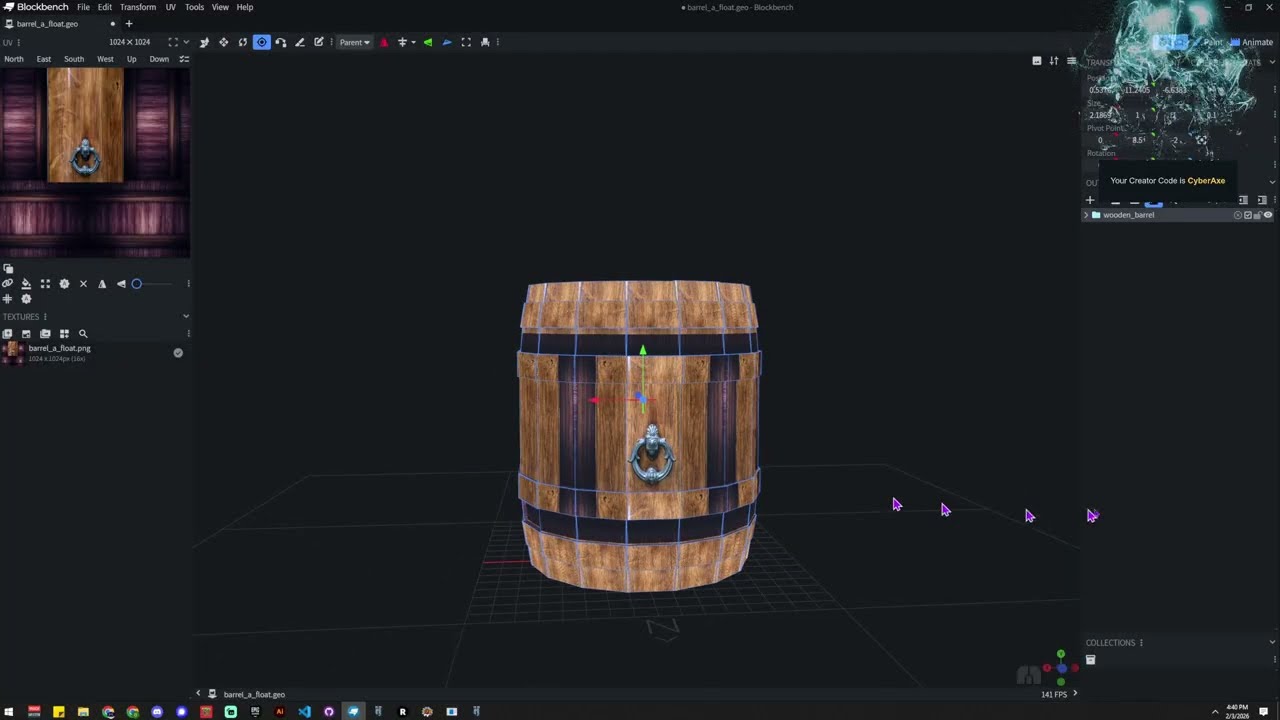
Task: Add a new project tab with plus
Action: coord(128,24)
